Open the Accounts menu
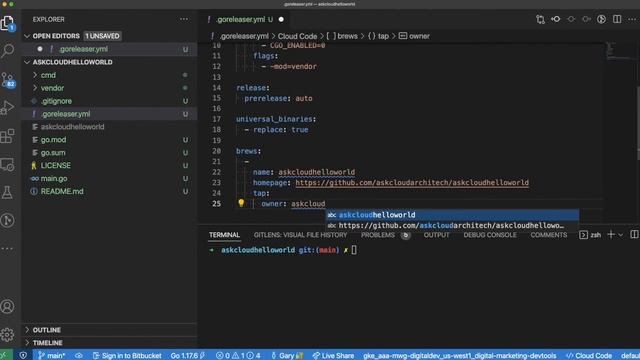 coord(7,307)
